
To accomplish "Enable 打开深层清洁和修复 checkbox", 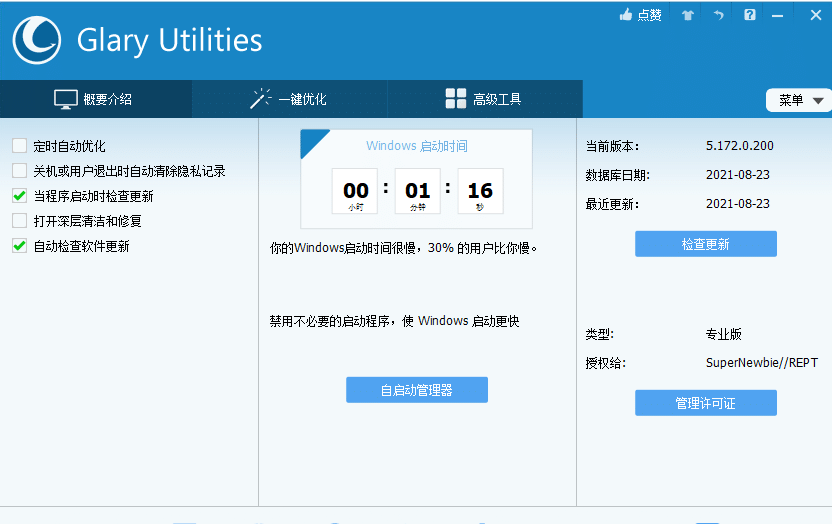I will pos(20,221).
